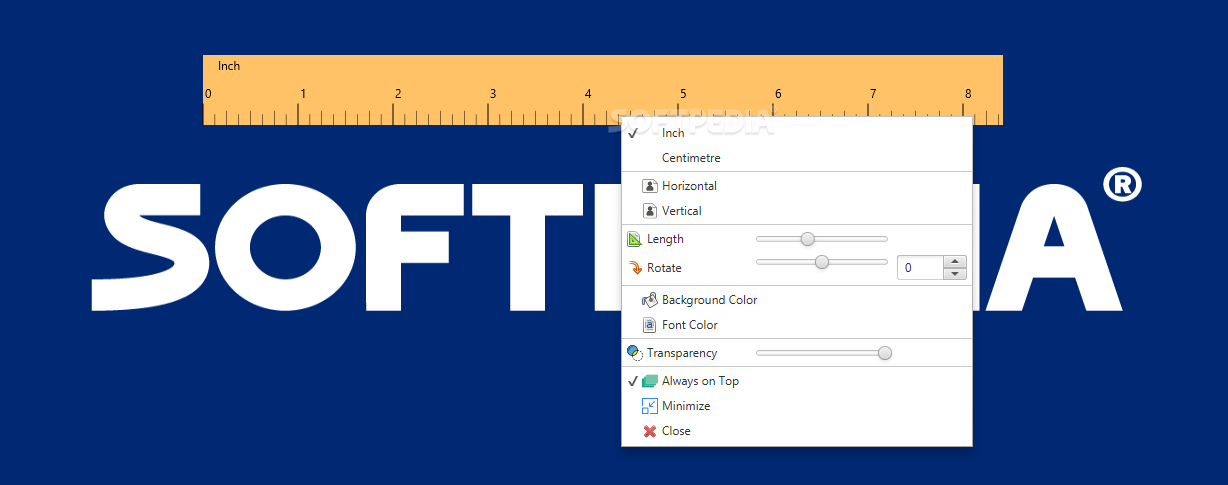The height and width of the screenshot is (485, 1228).
Task: Increase the rotate value with up arrow
Action: click(x=955, y=262)
